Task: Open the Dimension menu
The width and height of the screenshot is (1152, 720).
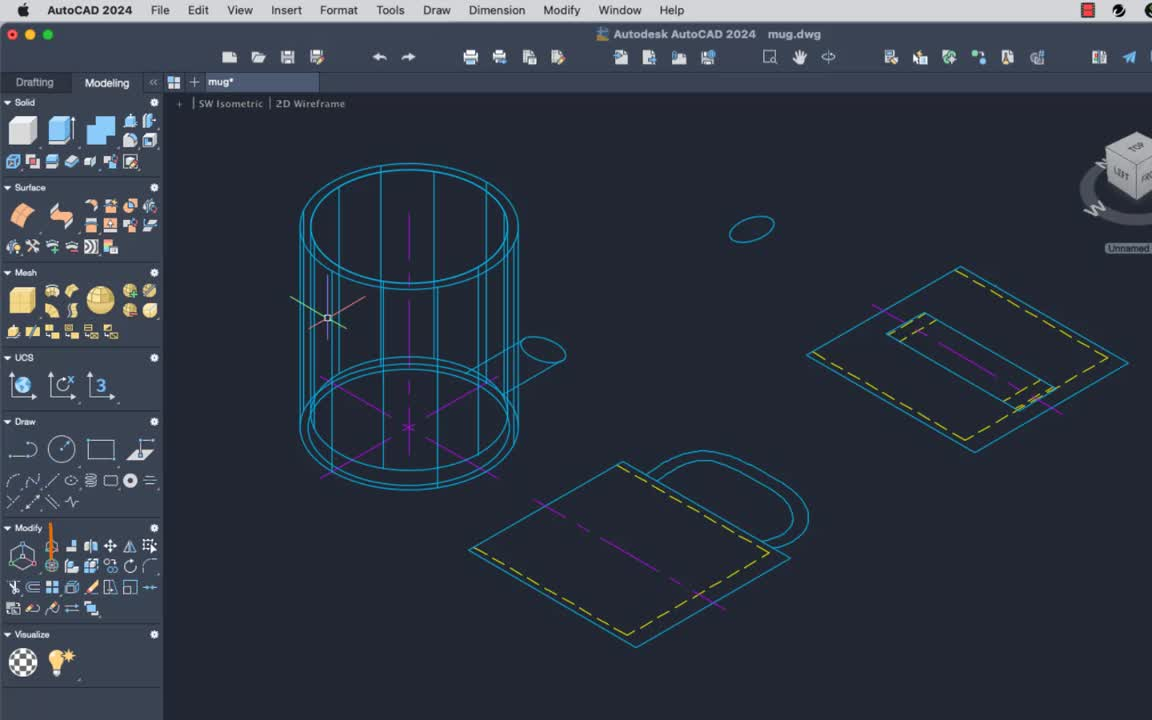Action: click(x=497, y=10)
